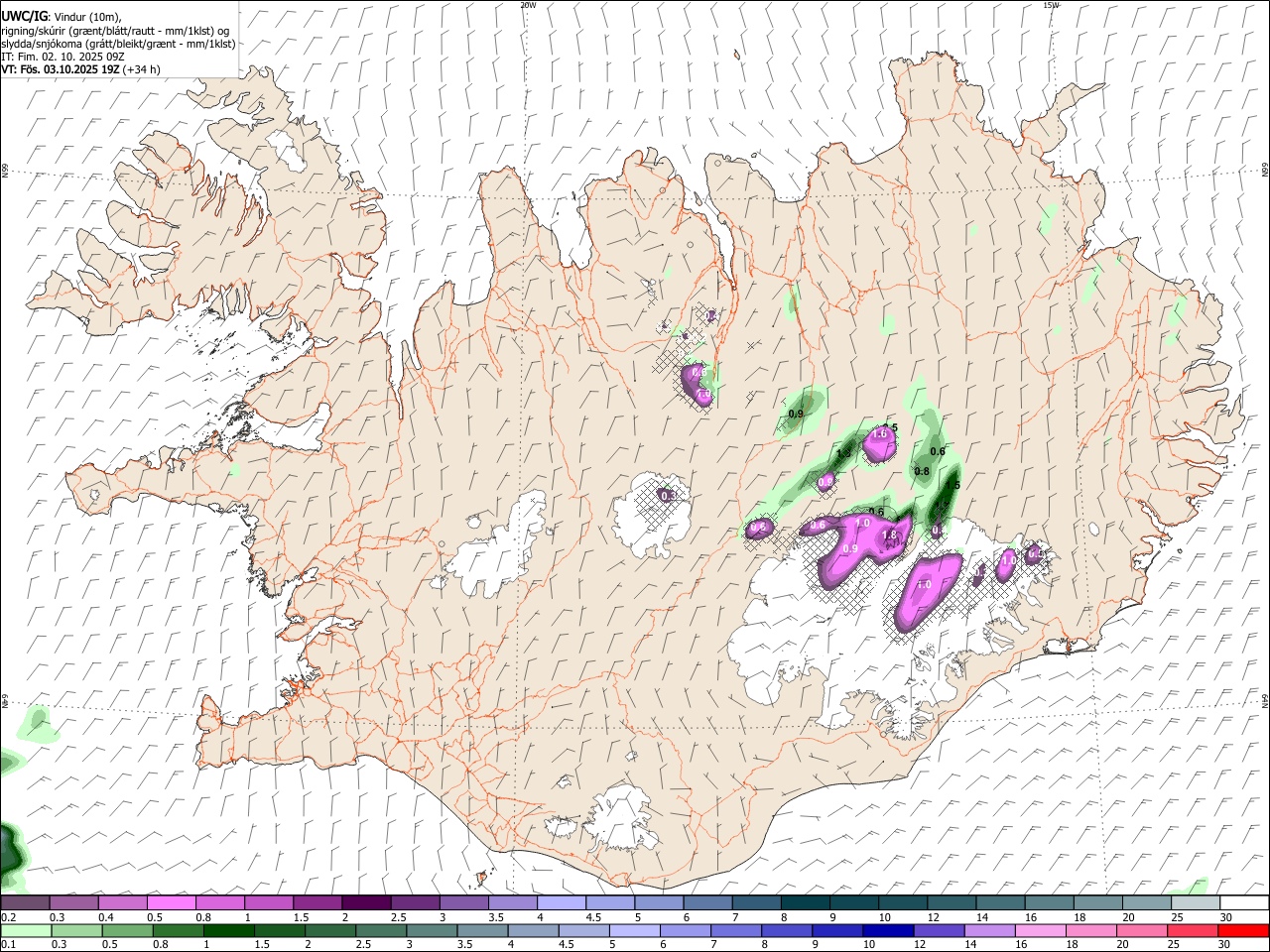Select the top-row legend swatch between 0.5 and 0.8
1270x952 pixels.
pyautogui.click(x=171, y=903)
